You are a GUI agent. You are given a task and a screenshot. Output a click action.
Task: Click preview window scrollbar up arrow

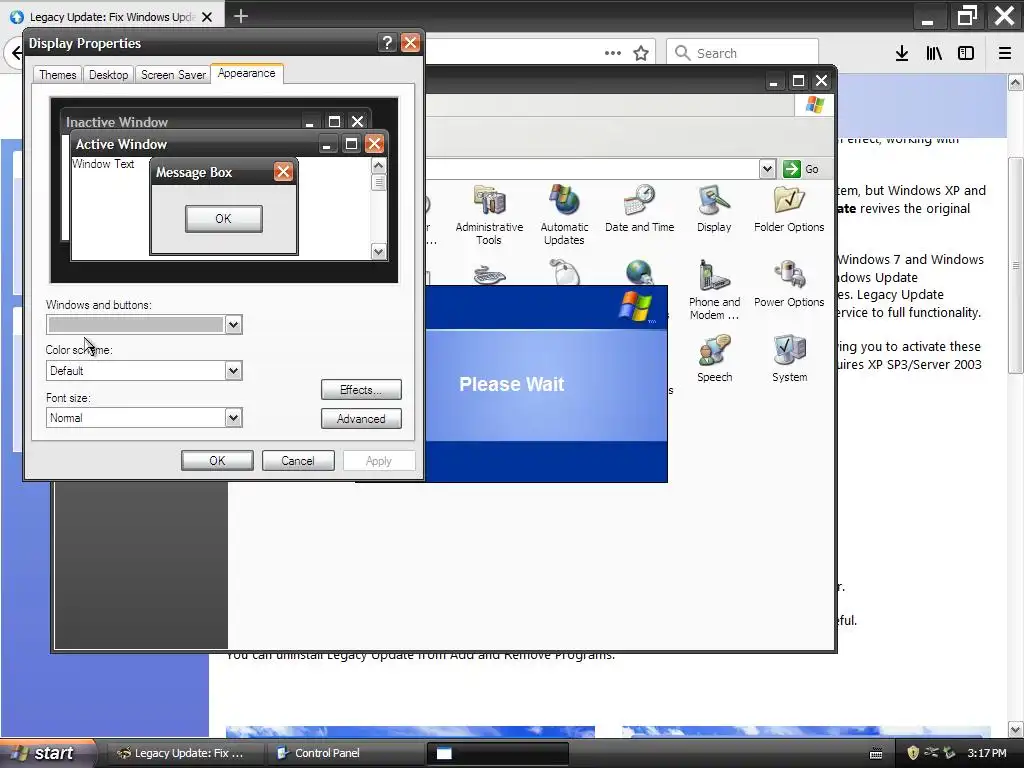[379, 166]
